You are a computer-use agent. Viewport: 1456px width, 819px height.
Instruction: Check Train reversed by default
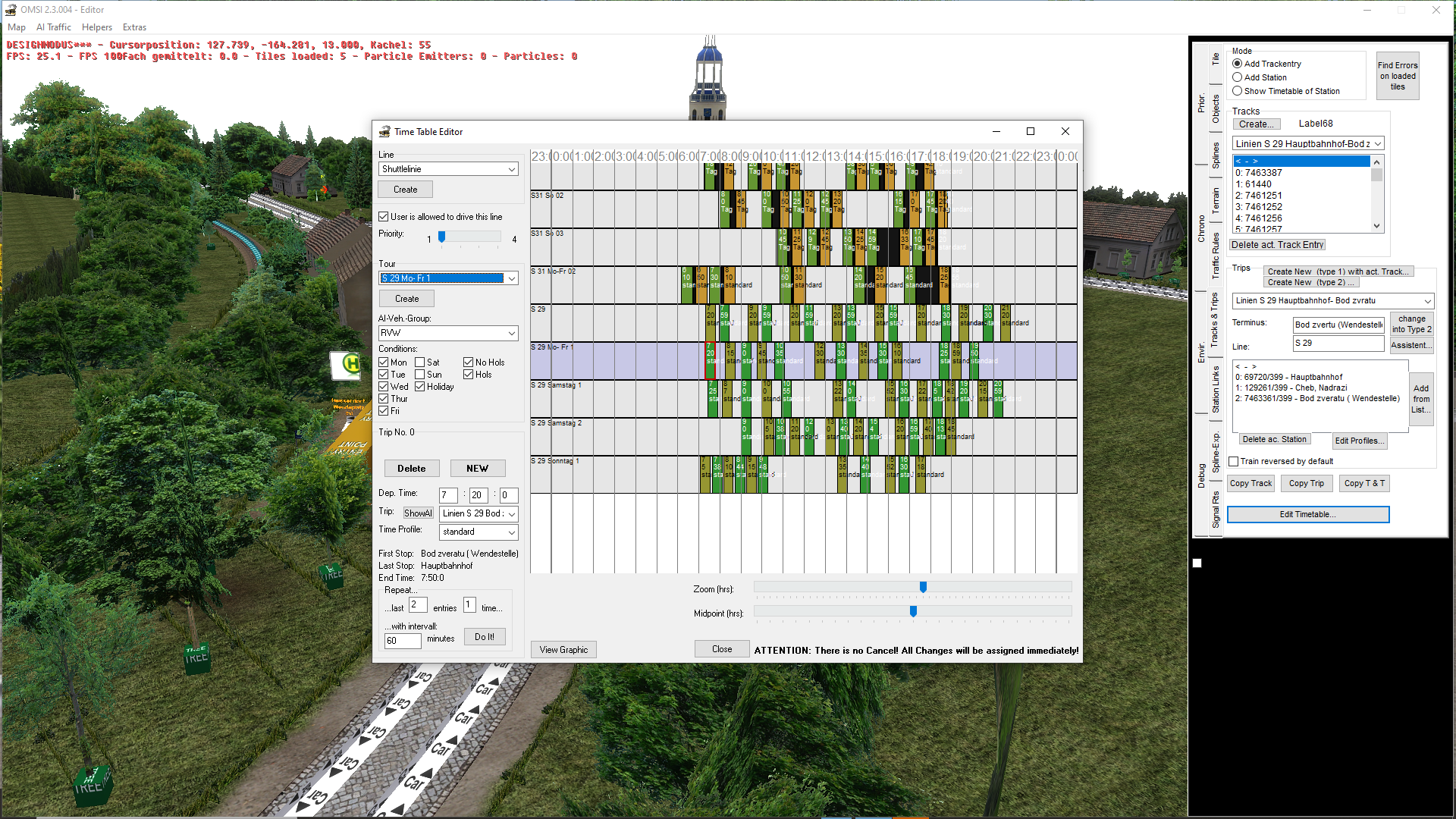point(1234,461)
